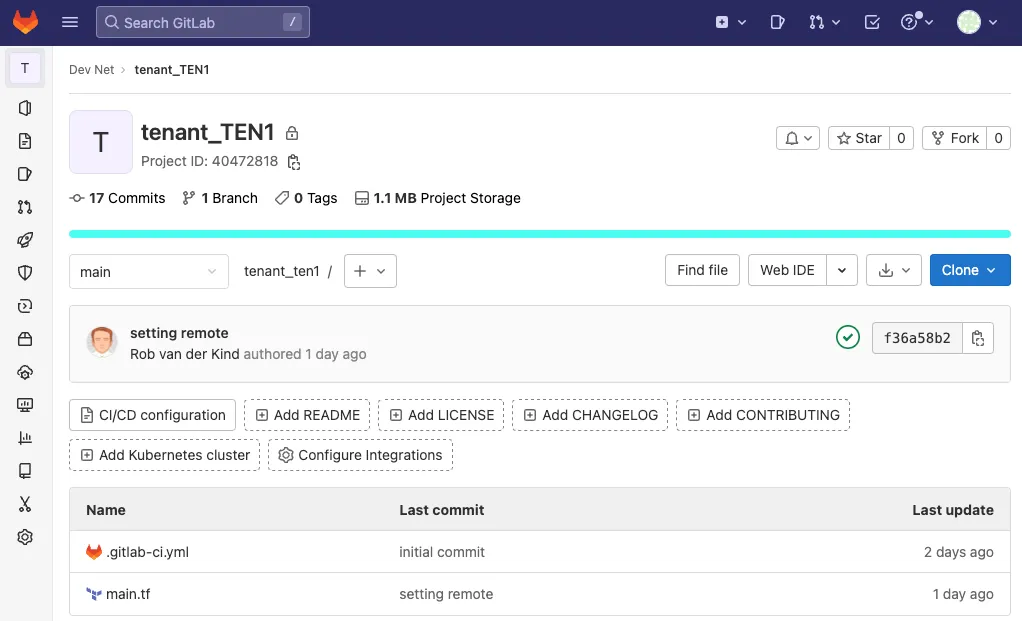View the passed pipeline status icon
Image resolution: width=1022 pixels, height=621 pixels.
[x=847, y=338]
